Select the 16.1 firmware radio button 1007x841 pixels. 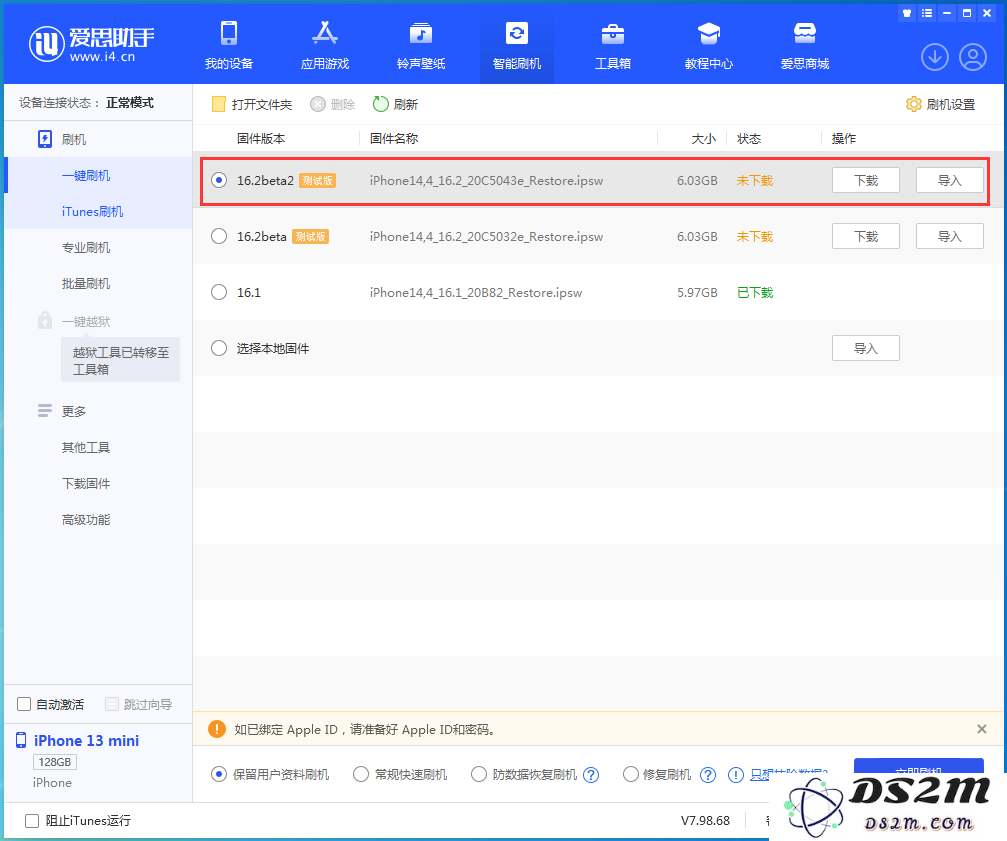pos(219,292)
